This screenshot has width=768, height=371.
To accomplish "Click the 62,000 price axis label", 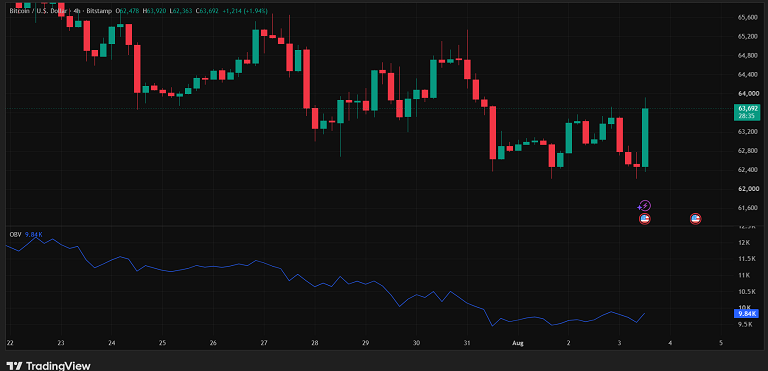I will click(748, 189).
